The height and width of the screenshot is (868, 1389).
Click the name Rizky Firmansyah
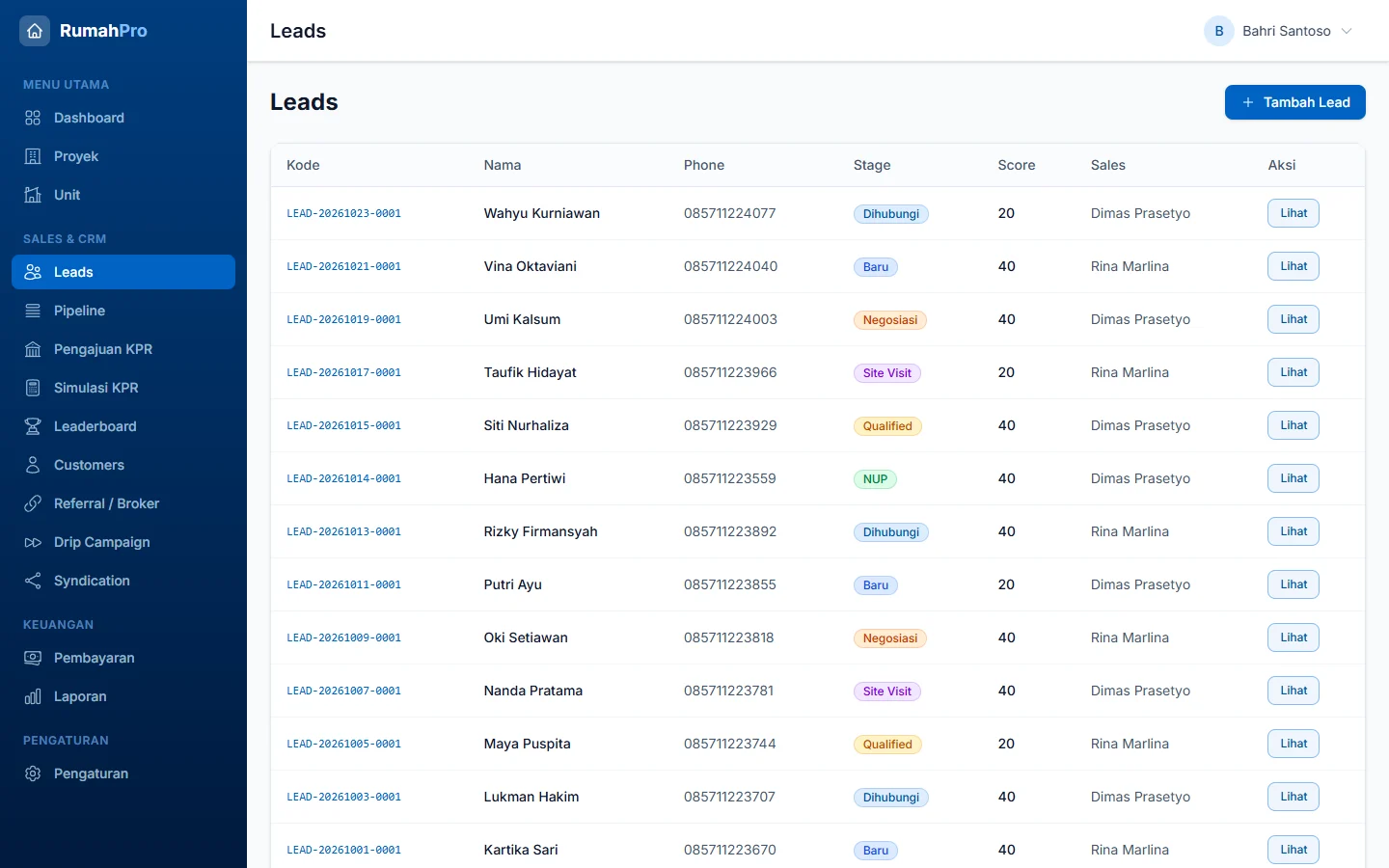[x=541, y=531]
